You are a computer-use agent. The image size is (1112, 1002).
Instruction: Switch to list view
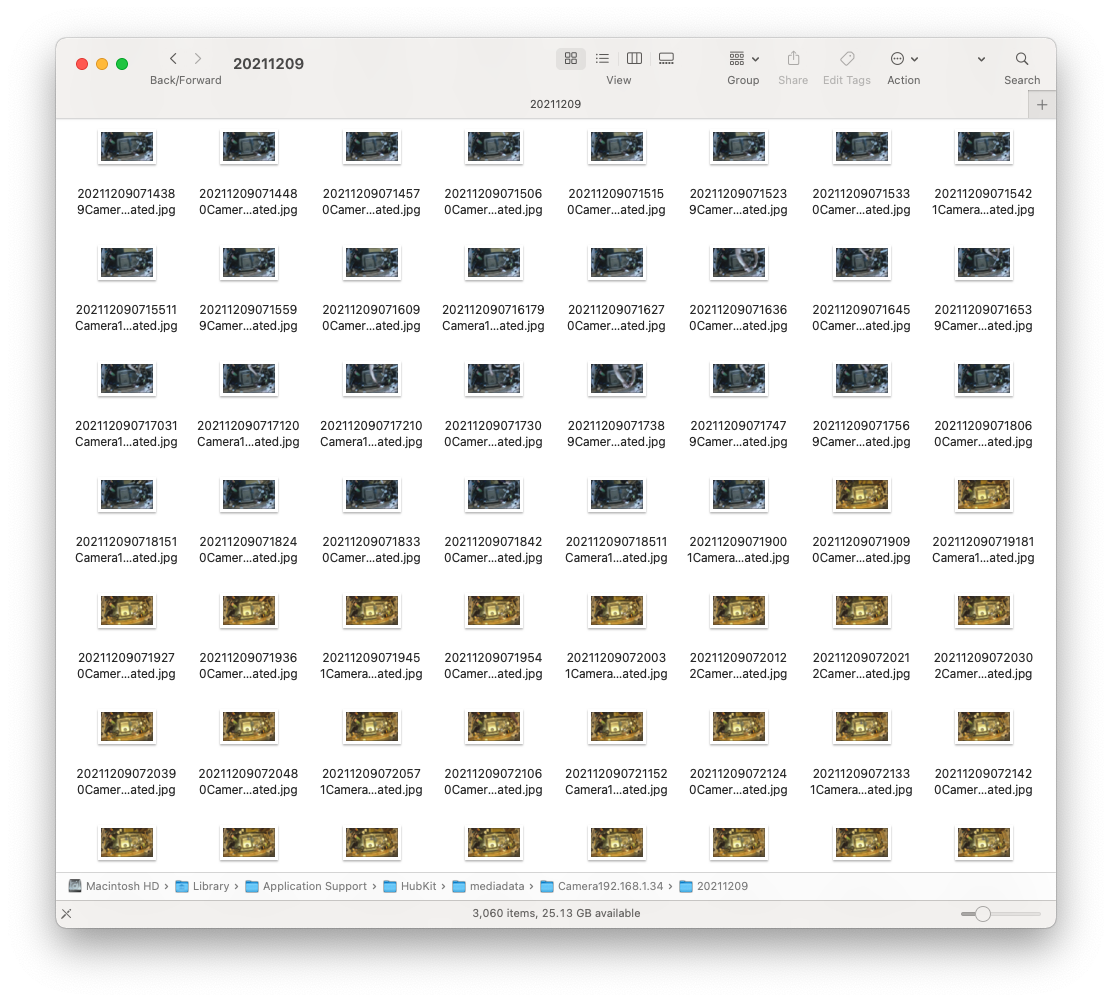[602, 58]
